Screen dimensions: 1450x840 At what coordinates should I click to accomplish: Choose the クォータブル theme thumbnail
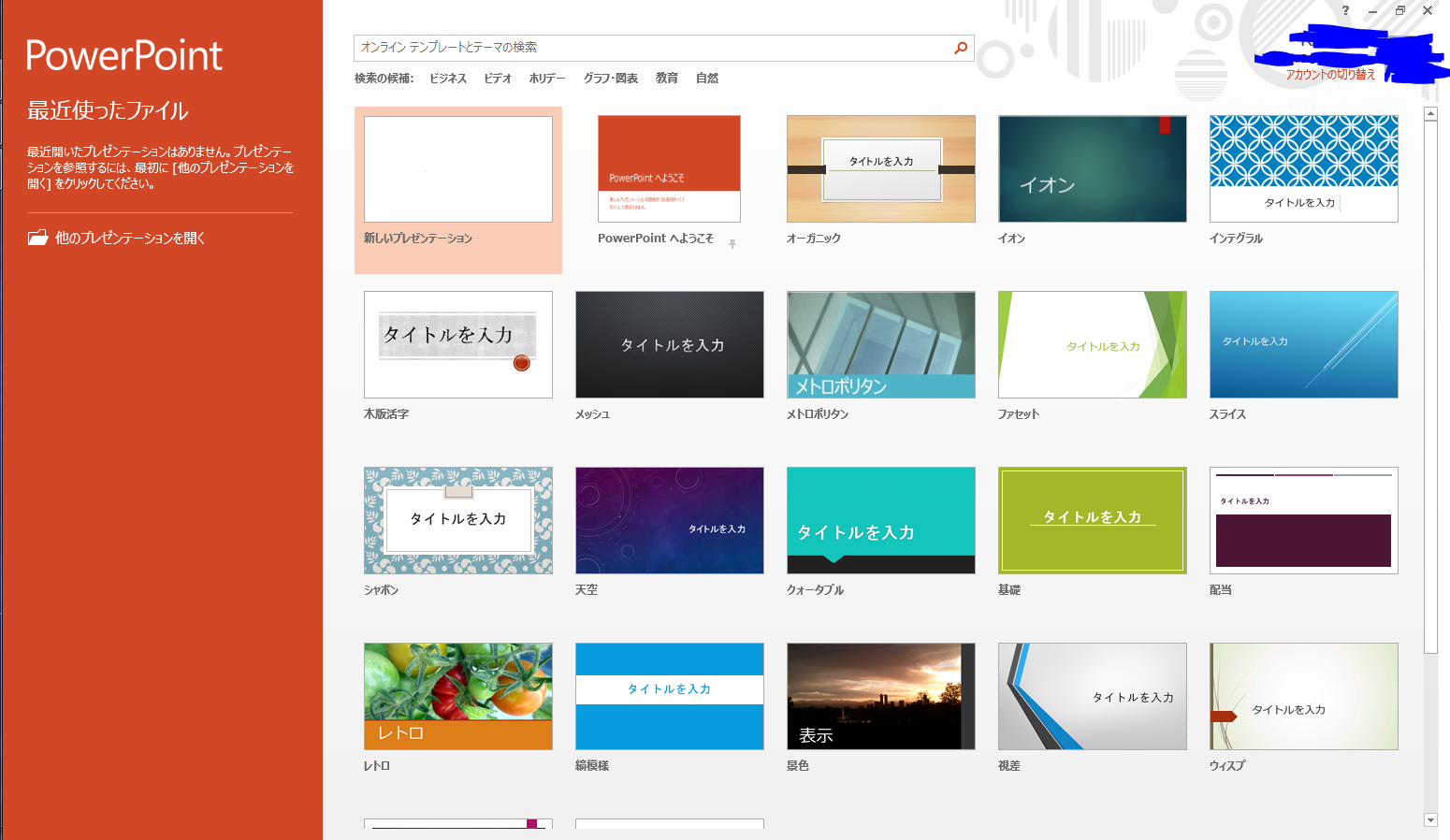pyautogui.click(x=881, y=521)
